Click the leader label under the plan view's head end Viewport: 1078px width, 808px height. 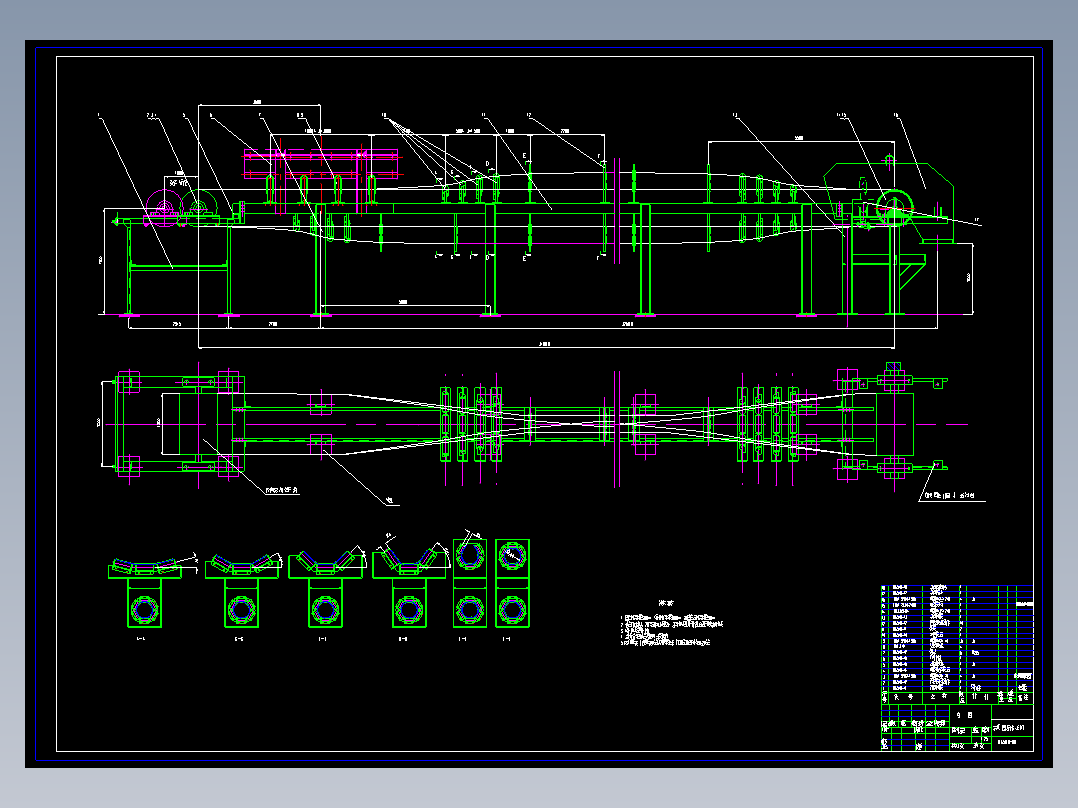952,496
